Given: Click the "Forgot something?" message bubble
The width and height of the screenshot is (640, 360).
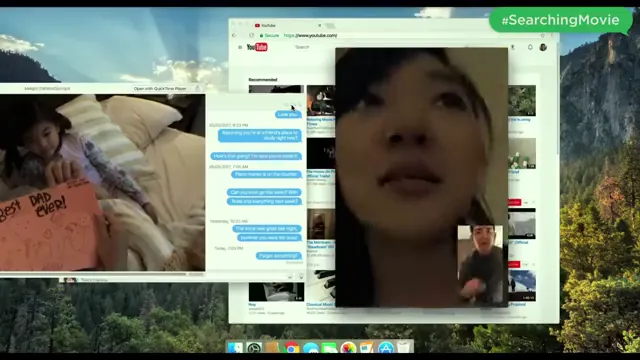Looking at the screenshot, I should (x=279, y=256).
